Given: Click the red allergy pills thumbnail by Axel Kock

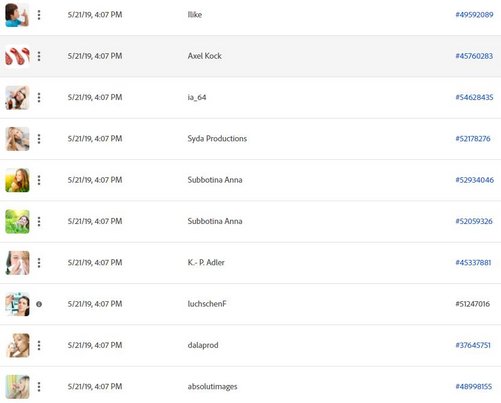Looking at the screenshot, I should pos(17,56).
